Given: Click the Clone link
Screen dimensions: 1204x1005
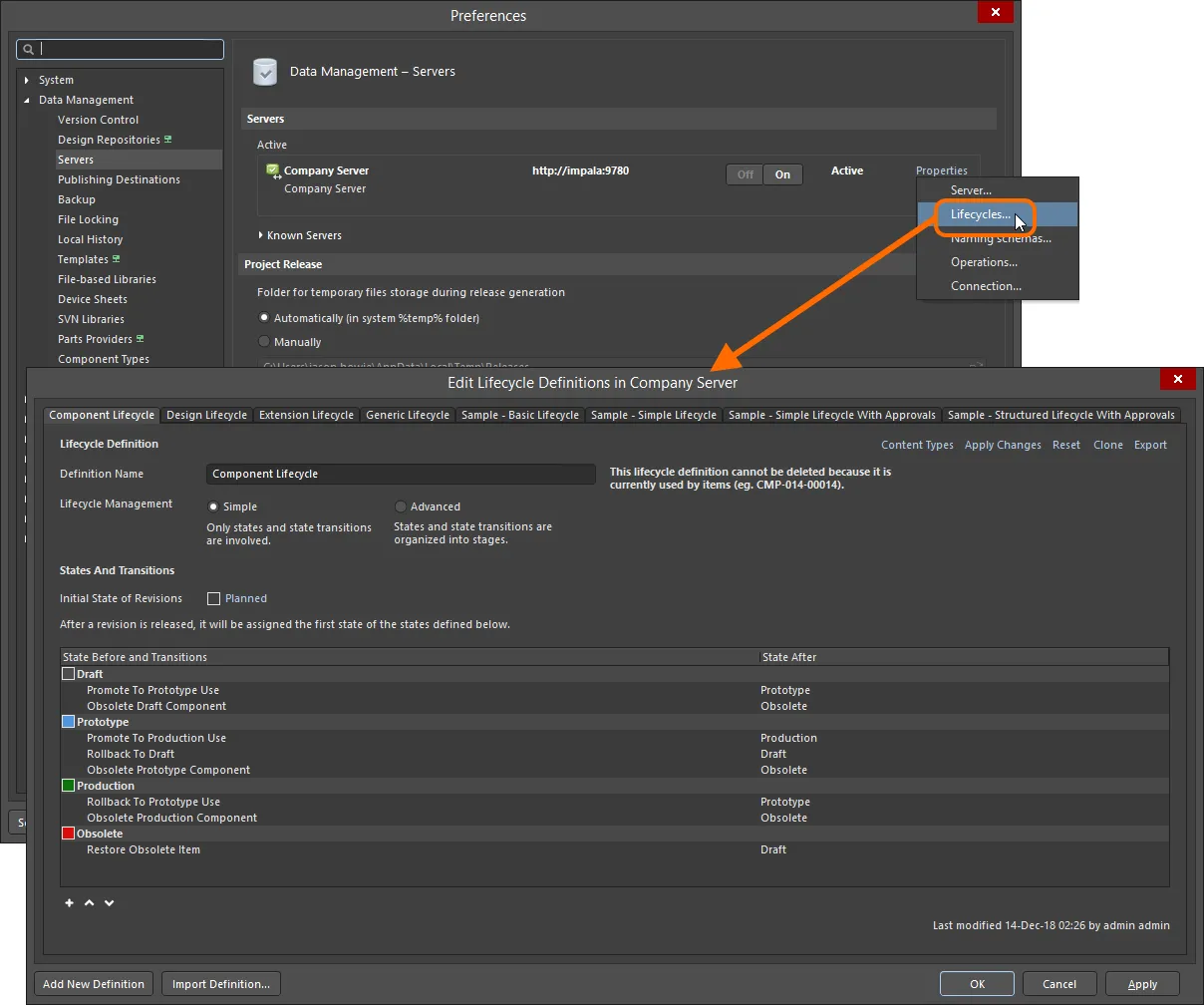Looking at the screenshot, I should (x=1107, y=445).
